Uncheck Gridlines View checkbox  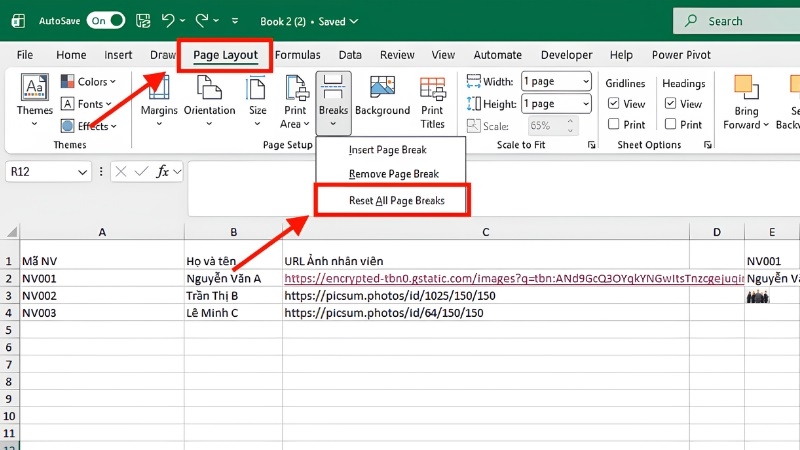[x=613, y=104]
